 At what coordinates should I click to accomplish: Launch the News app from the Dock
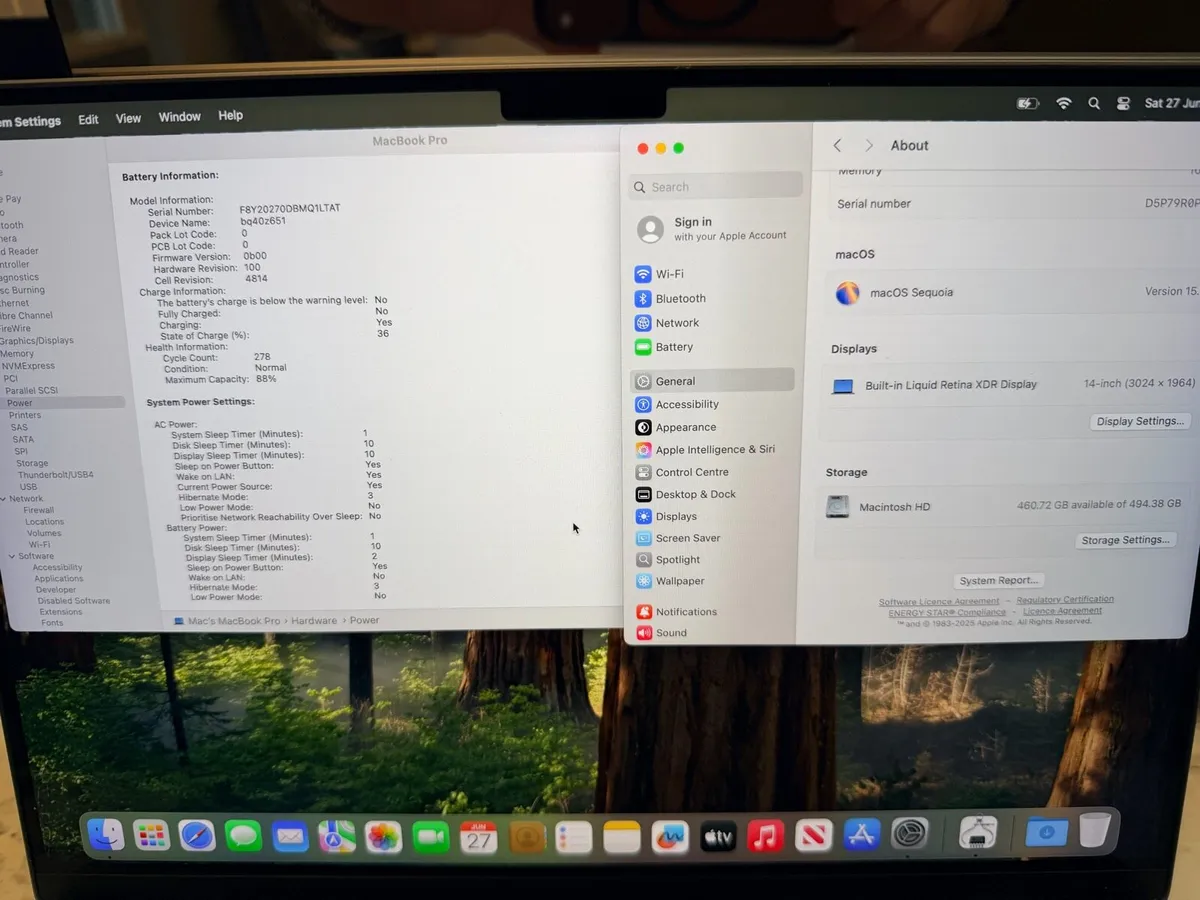[x=814, y=836]
